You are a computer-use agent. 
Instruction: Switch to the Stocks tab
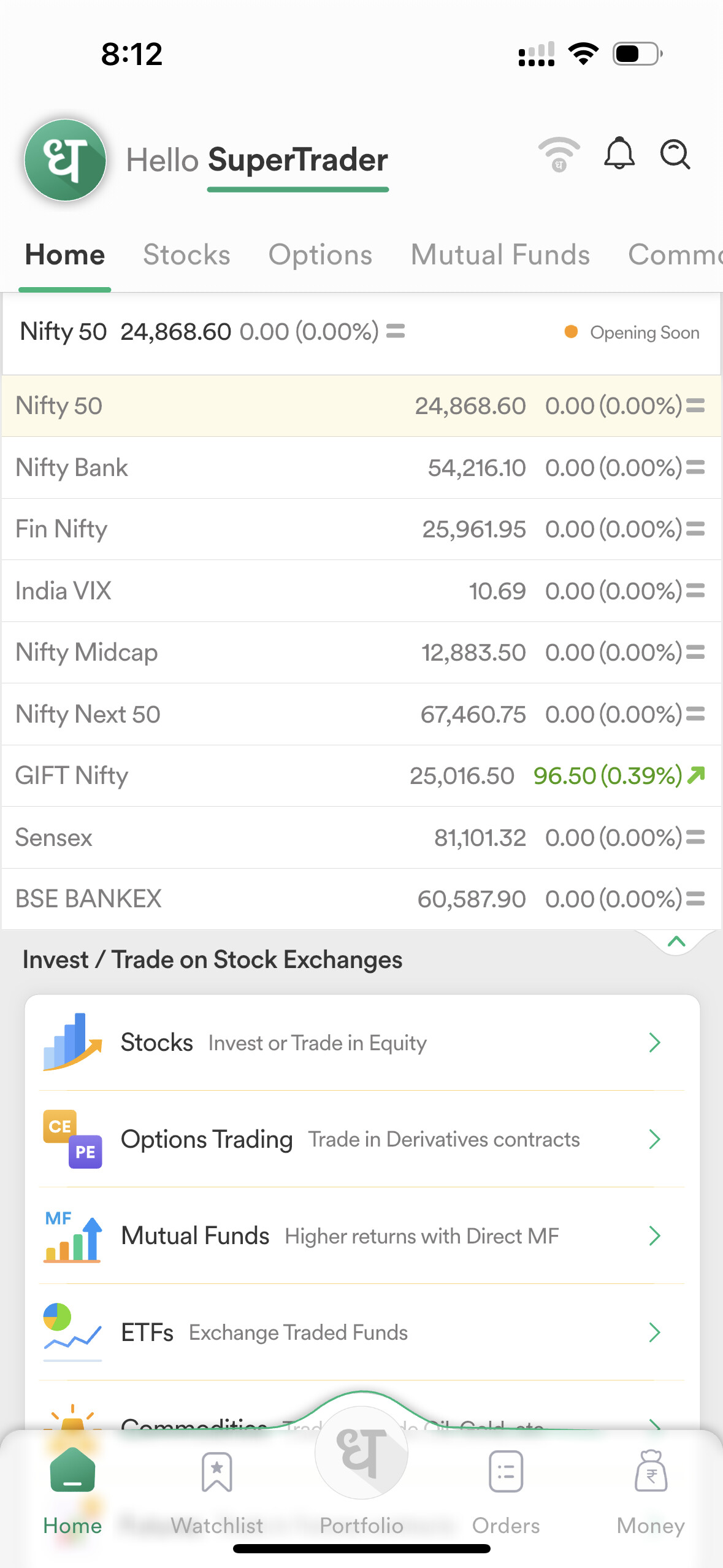[x=186, y=255]
